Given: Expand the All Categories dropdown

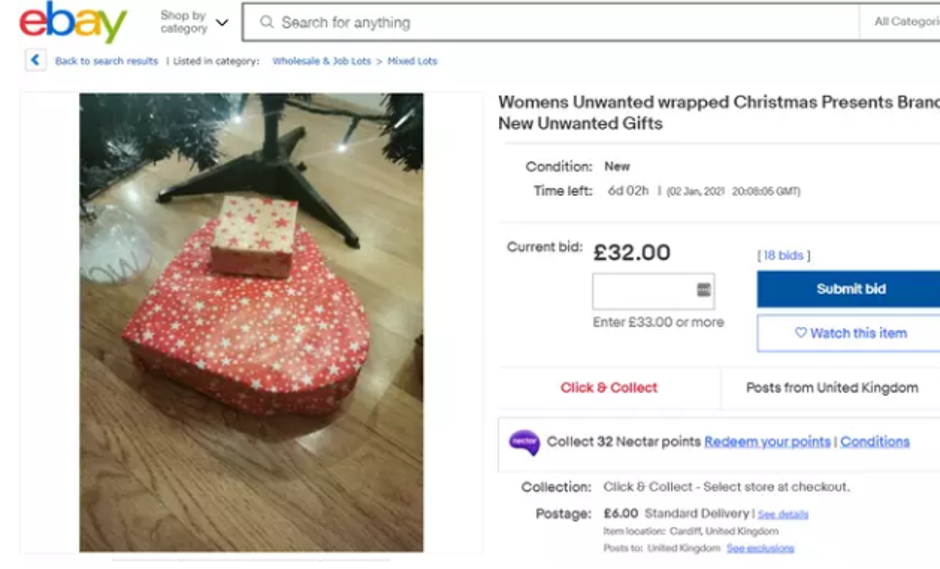Looking at the screenshot, I should (905, 22).
